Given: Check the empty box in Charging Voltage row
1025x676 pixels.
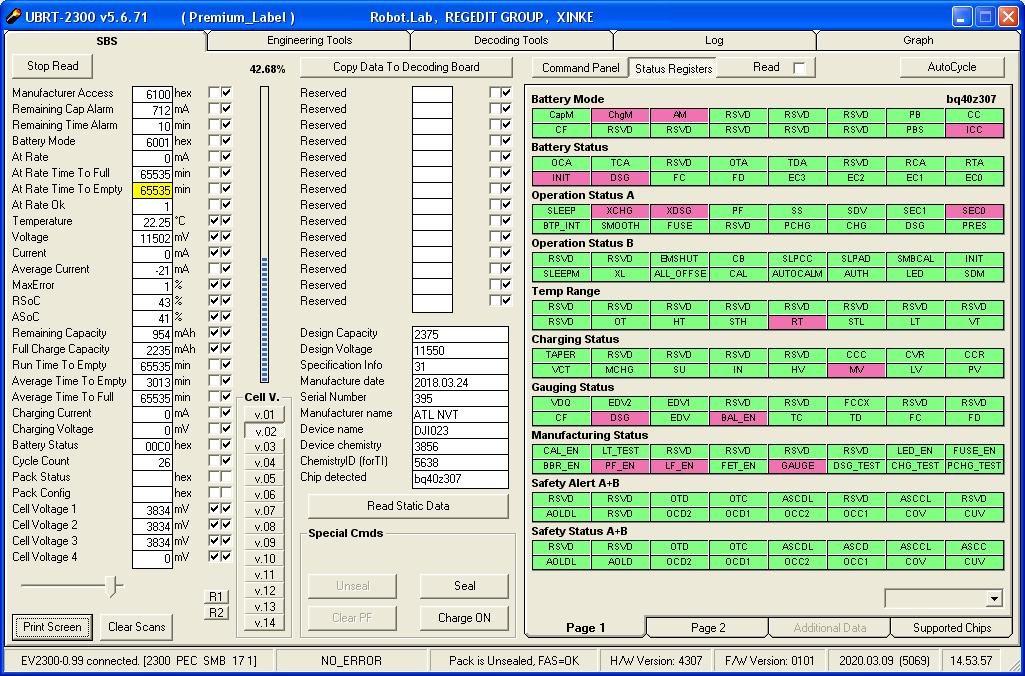Looking at the screenshot, I should (x=214, y=429).
